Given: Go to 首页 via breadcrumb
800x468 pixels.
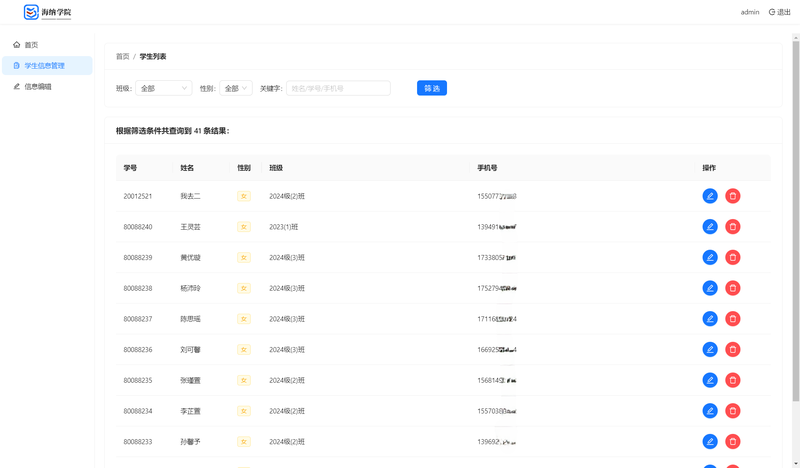Looking at the screenshot, I should (x=122, y=56).
